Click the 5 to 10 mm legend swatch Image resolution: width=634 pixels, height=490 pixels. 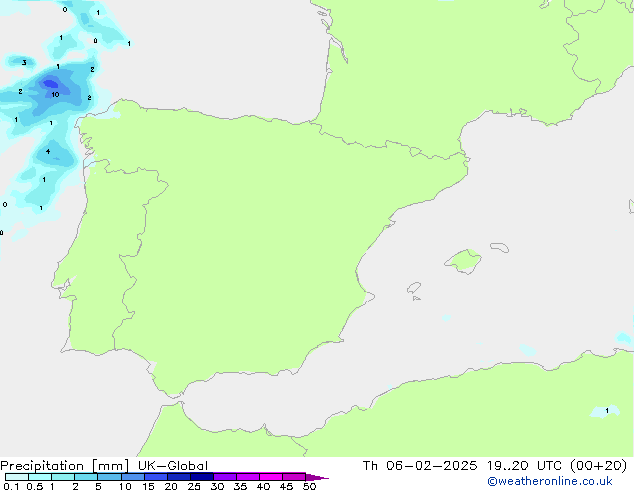[109, 477]
